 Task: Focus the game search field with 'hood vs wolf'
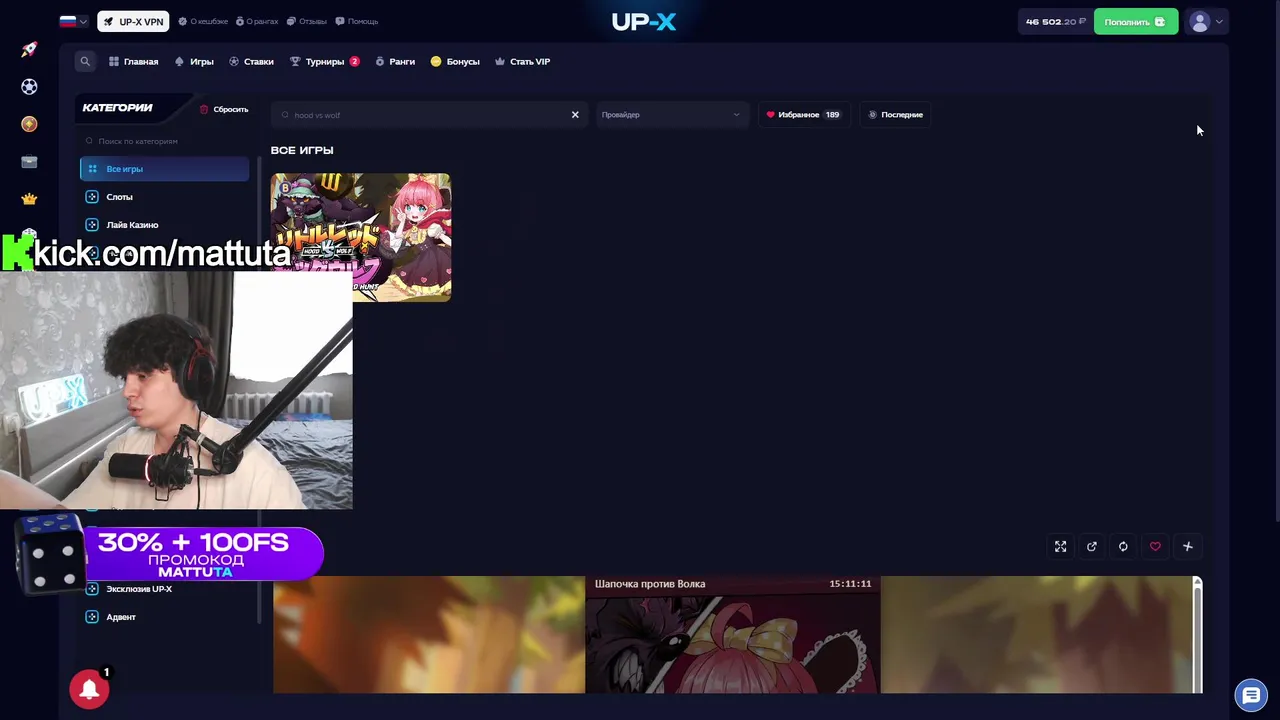point(430,115)
